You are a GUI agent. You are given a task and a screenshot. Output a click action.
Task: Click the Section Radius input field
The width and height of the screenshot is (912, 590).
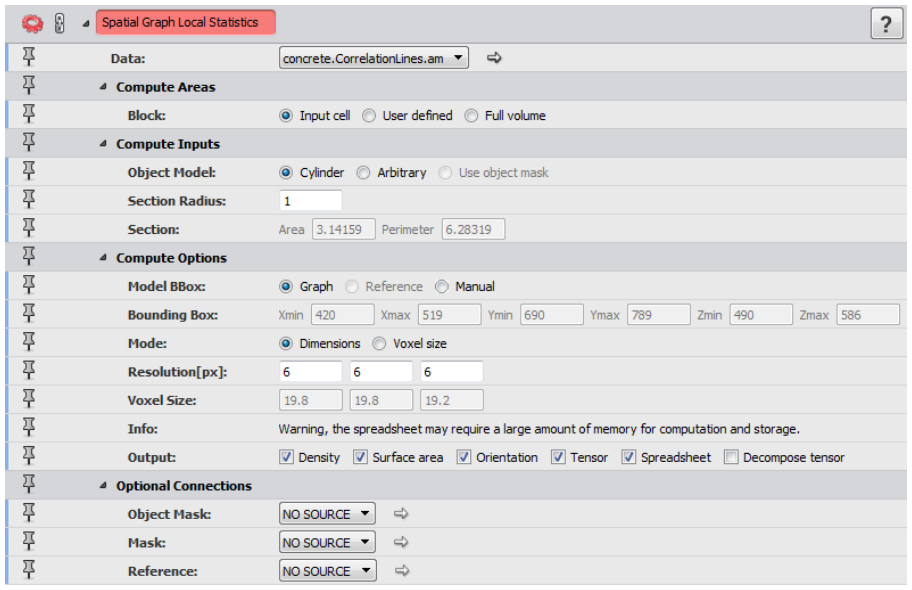coord(311,201)
